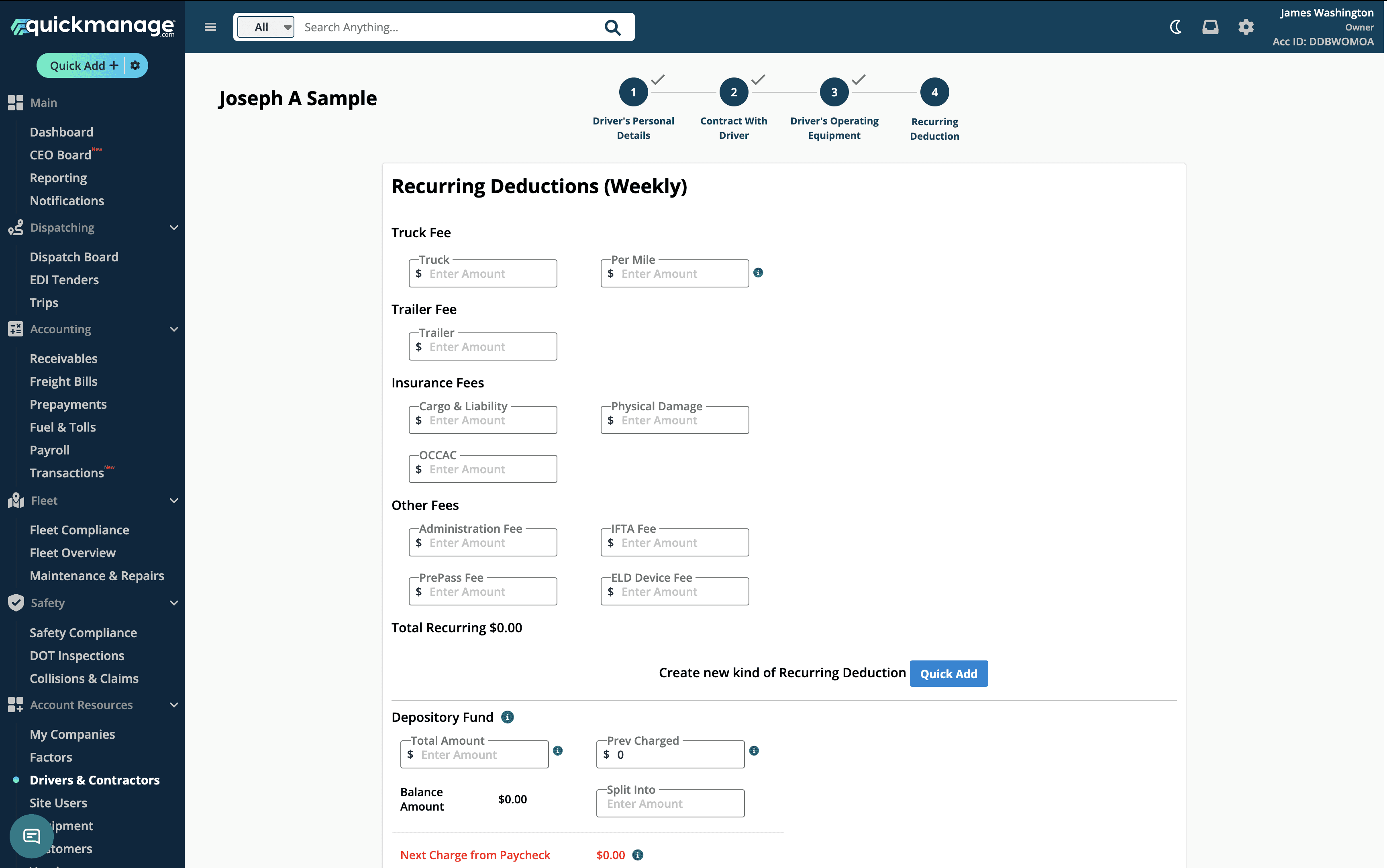This screenshot has height=868, width=1387.
Task: Click info icon next to Per Mile
Action: point(758,273)
